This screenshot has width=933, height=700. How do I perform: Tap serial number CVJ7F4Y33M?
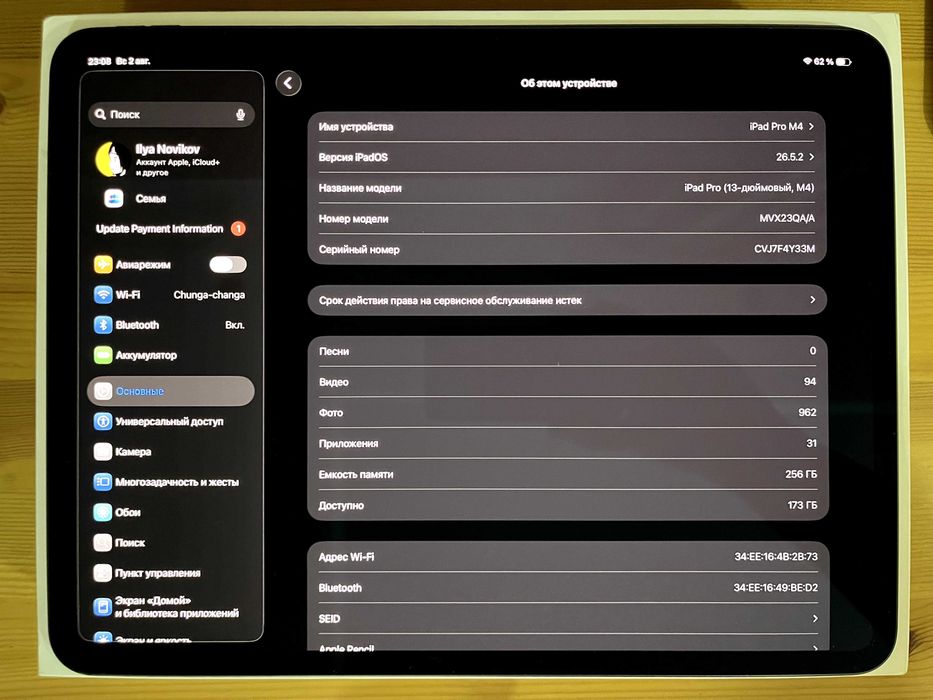point(785,249)
